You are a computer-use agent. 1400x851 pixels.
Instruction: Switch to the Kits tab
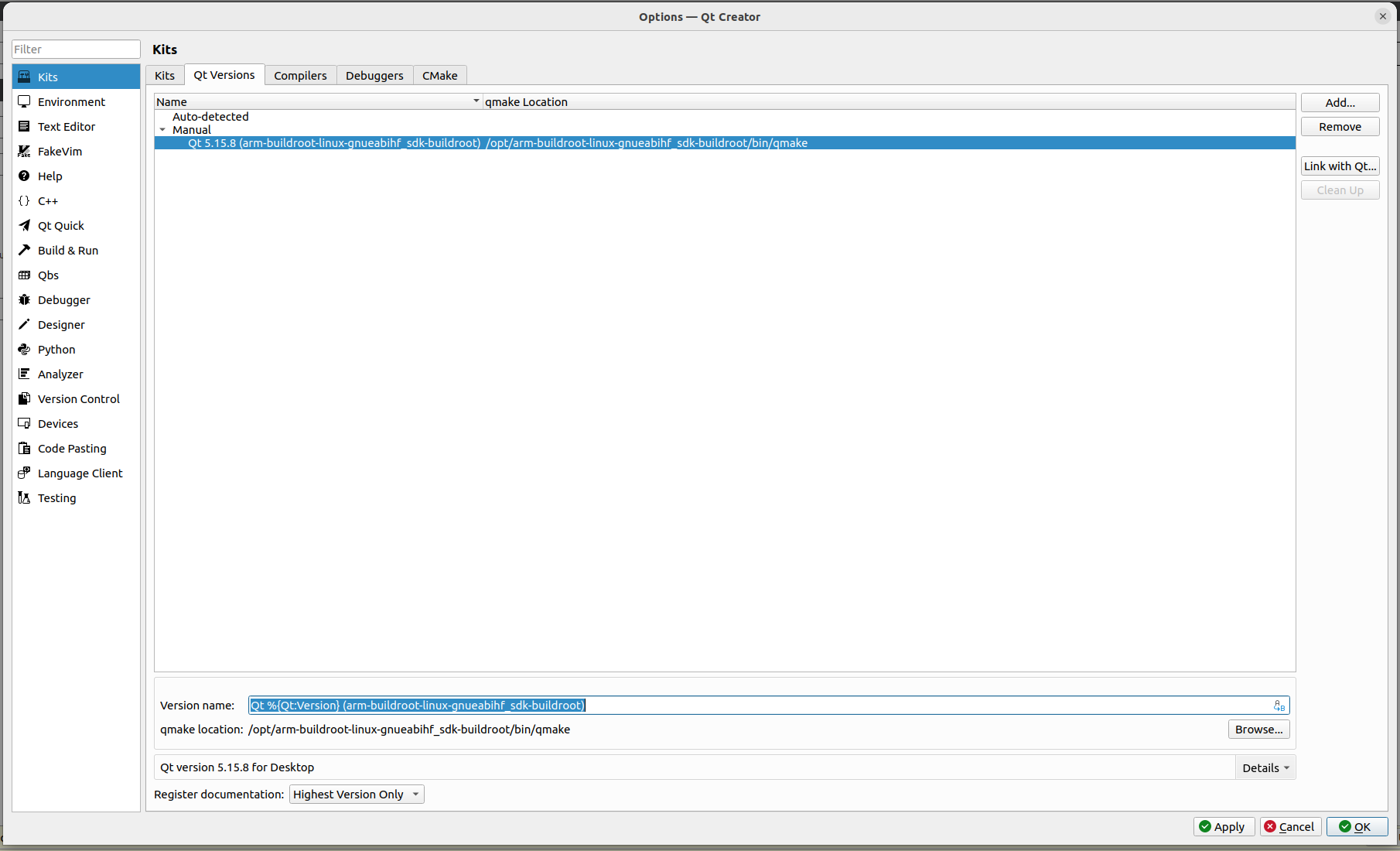165,75
